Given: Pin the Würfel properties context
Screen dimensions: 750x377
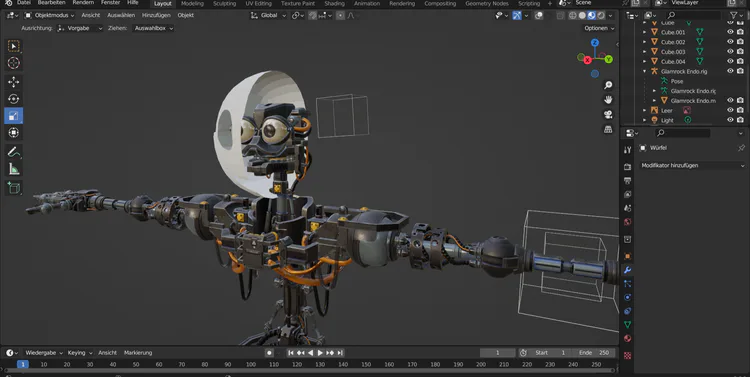Looking at the screenshot, I should [x=741, y=148].
